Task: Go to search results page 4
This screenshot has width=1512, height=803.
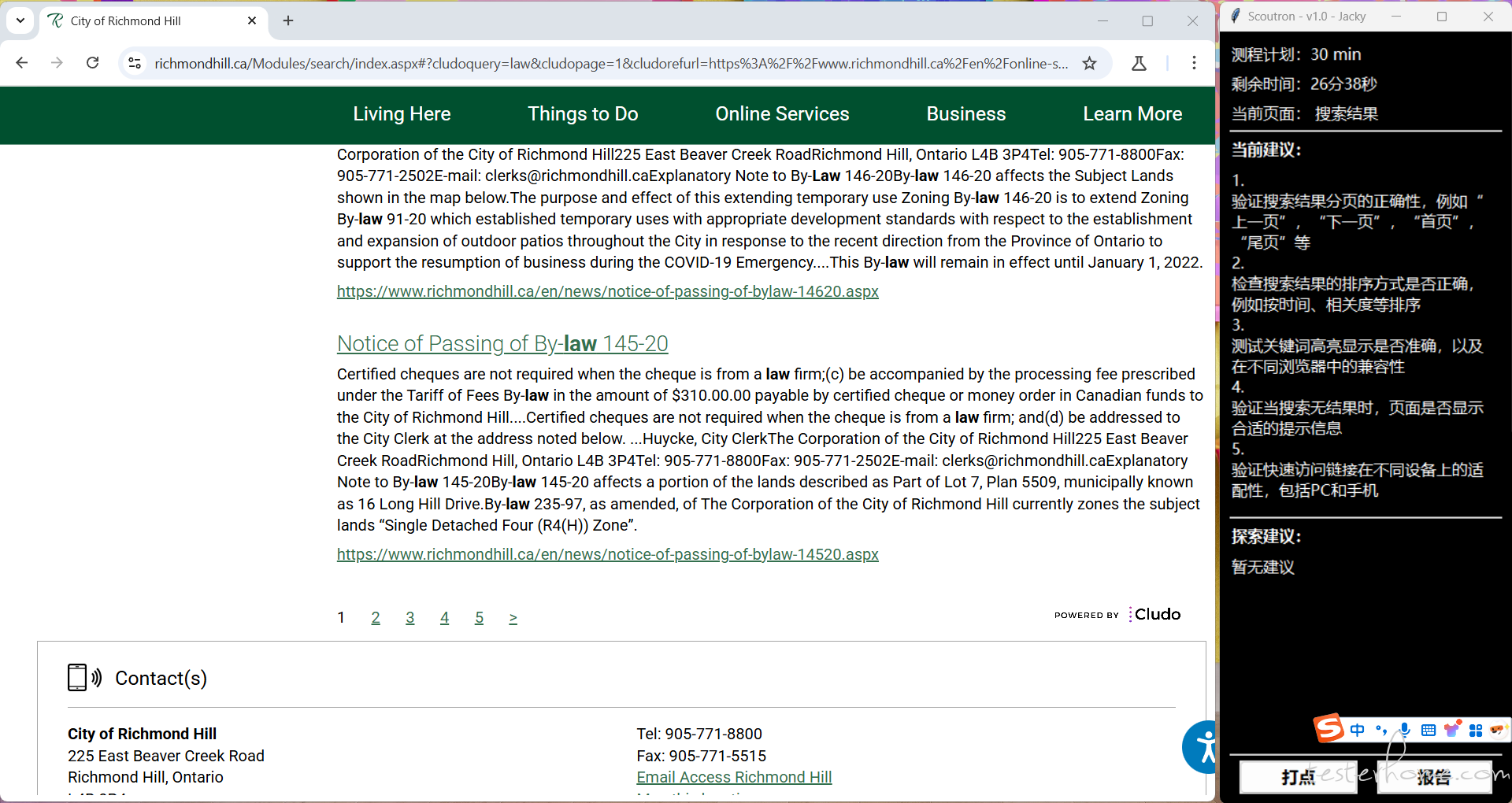Action: [444, 618]
